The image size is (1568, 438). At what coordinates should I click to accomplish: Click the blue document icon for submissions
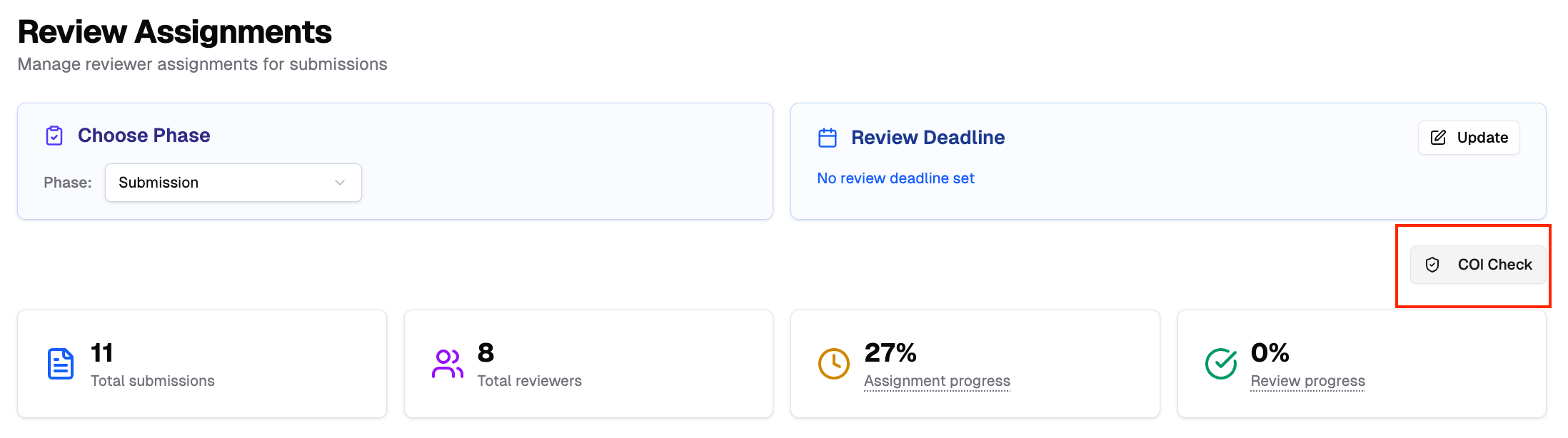click(61, 364)
